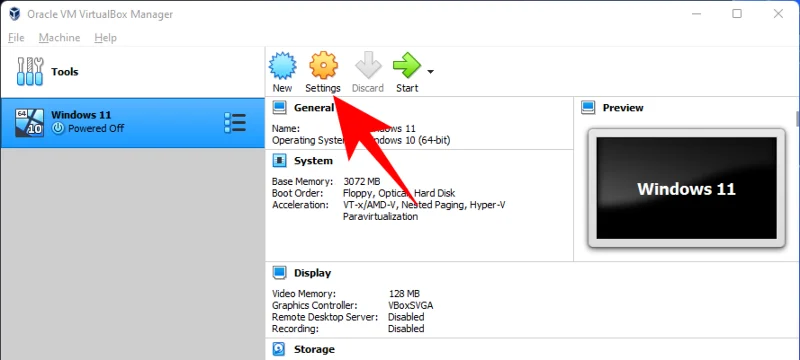Open the File menu
The image size is (800, 360).
click(x=16, y=38)
